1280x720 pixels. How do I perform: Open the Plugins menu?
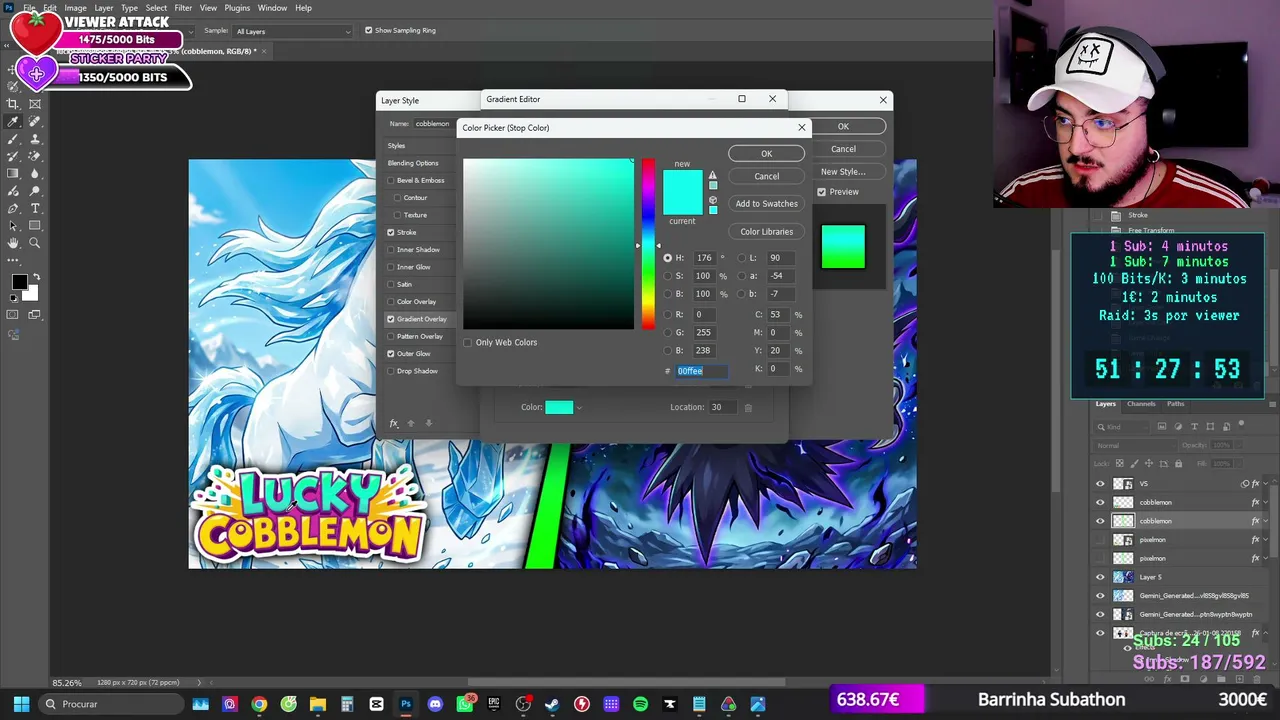coord(237,8)
